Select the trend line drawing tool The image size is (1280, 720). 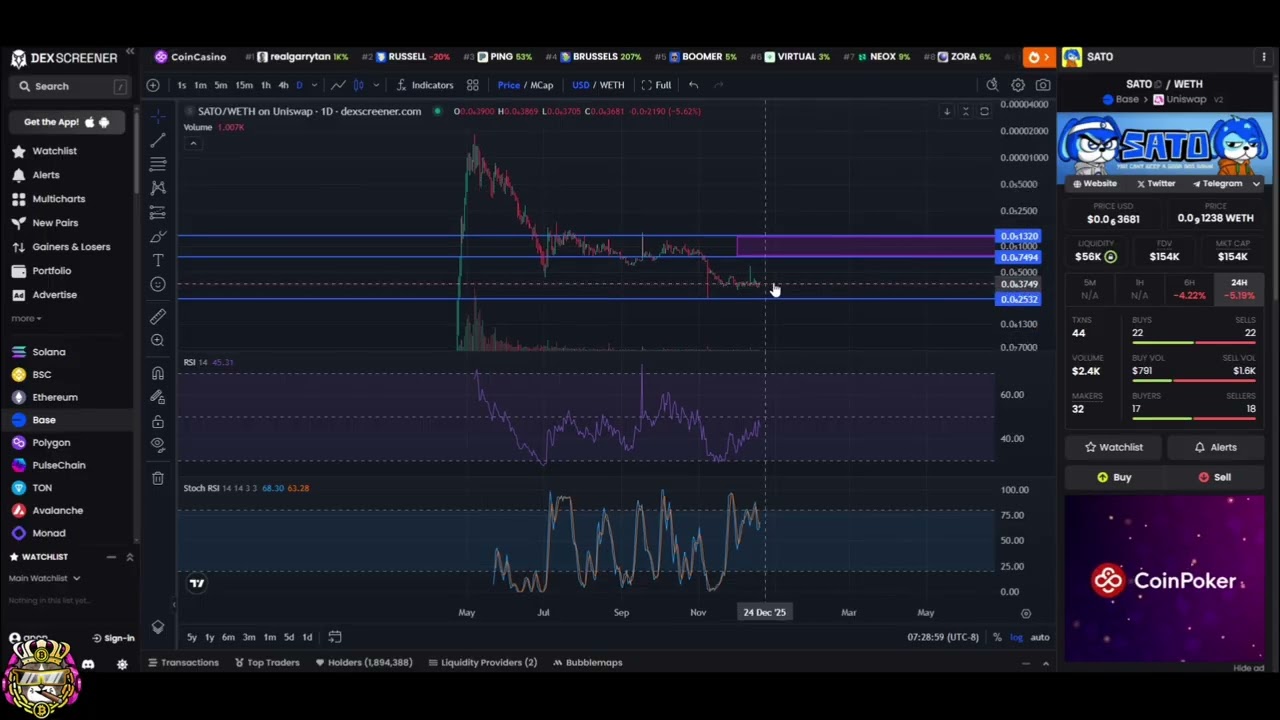(157, 140)
